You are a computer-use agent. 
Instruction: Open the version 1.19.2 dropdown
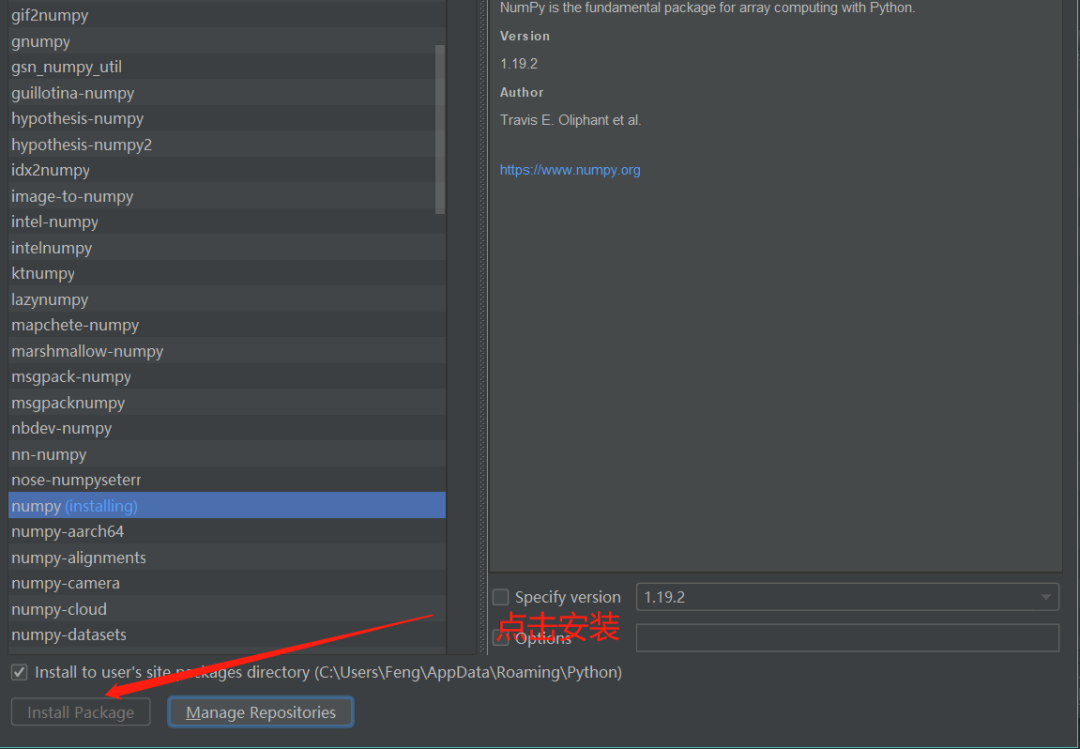(x=847, y=597)
